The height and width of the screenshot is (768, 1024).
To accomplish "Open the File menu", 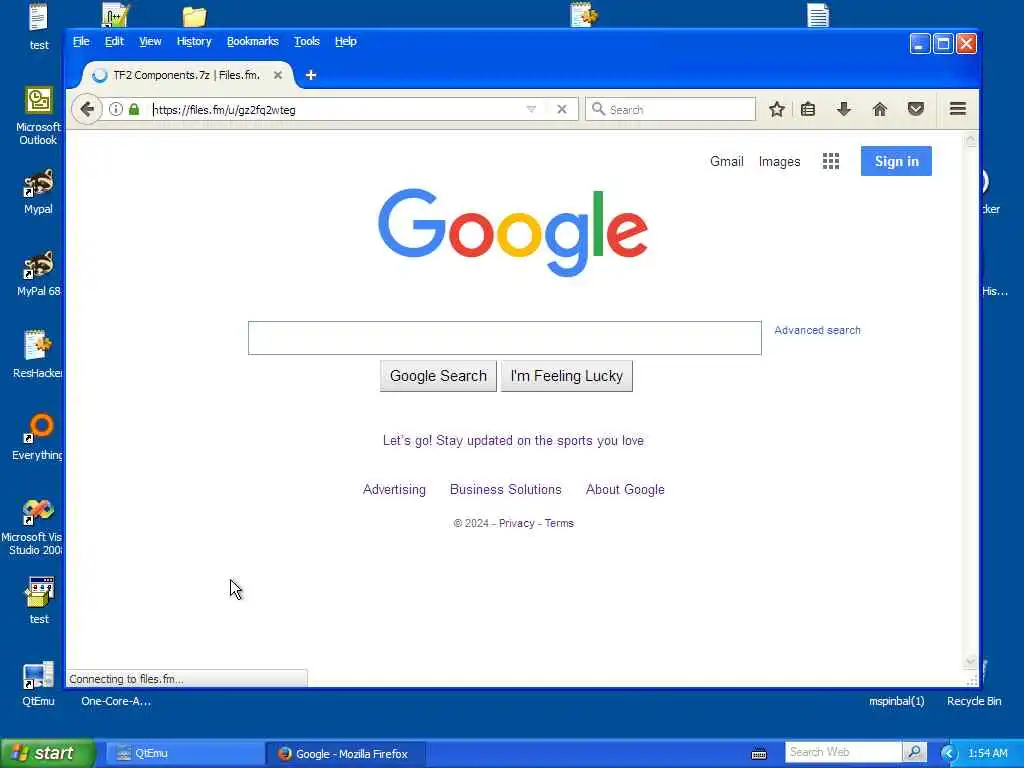I will pyautogui.click(x=81, y=41).
